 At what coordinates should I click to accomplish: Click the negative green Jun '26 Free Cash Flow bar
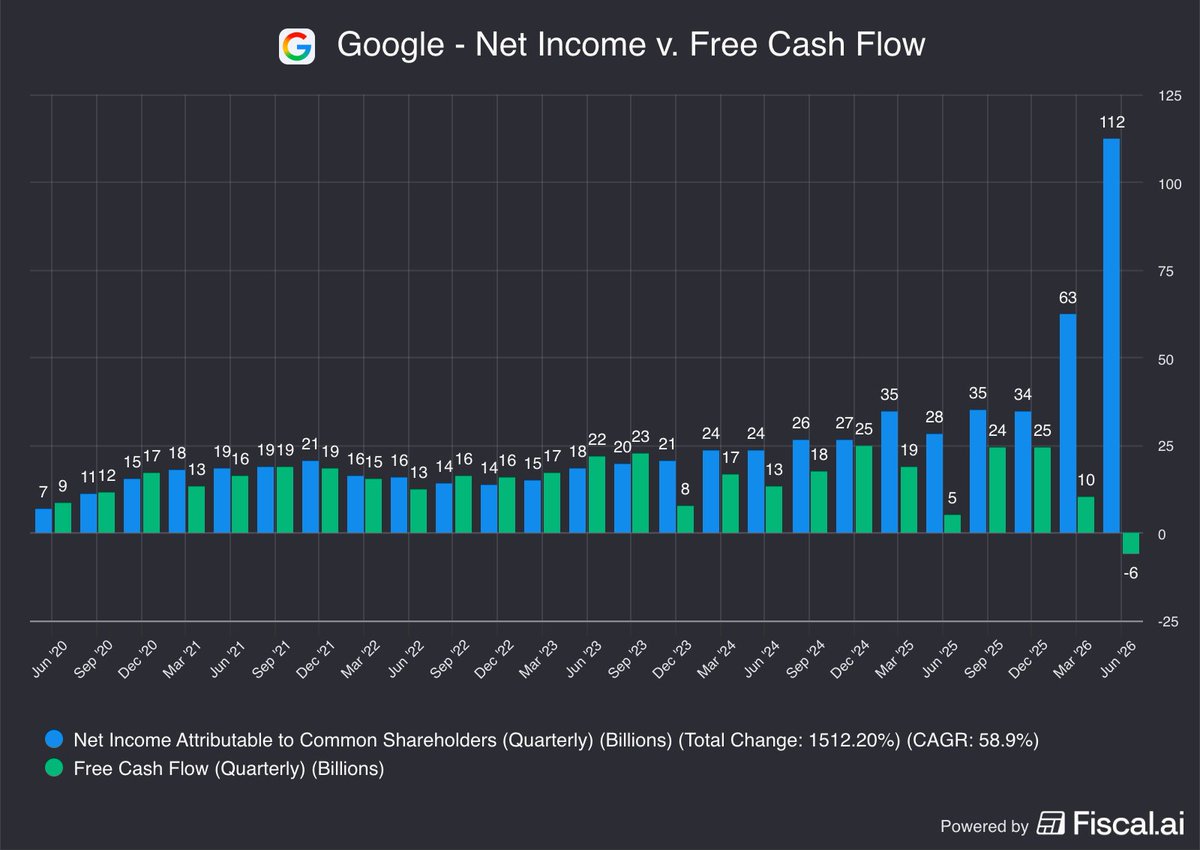click(x=1130, y=543)
